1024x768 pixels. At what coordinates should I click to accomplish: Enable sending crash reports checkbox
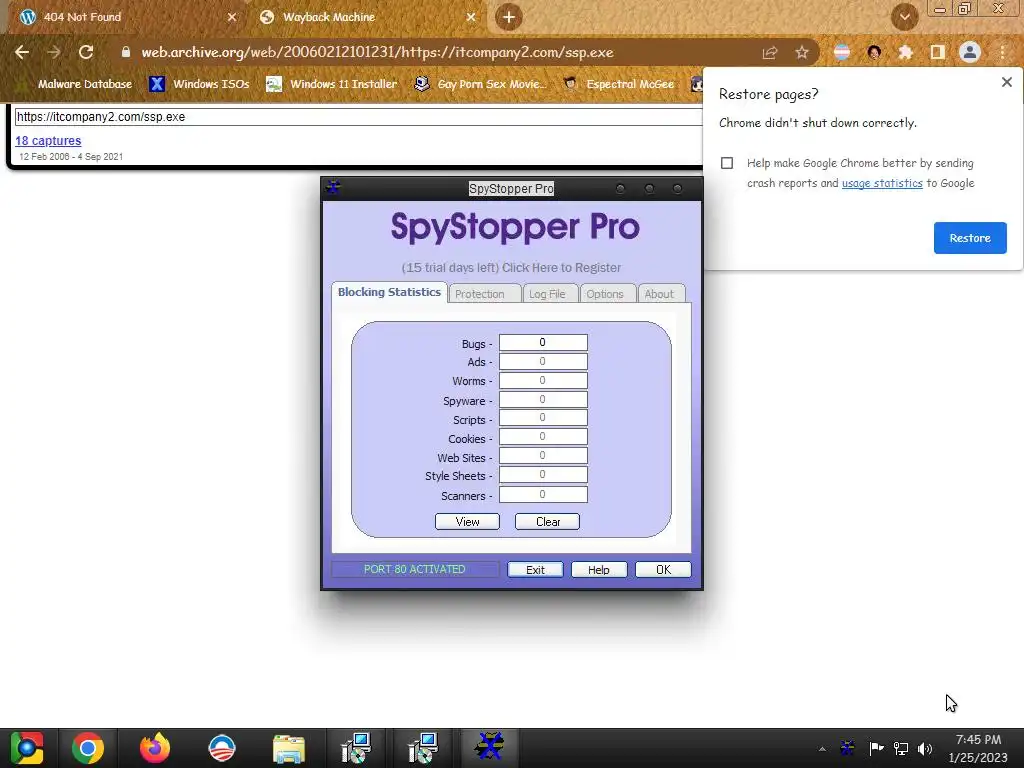pyautogui.click(x=727, y=163)
